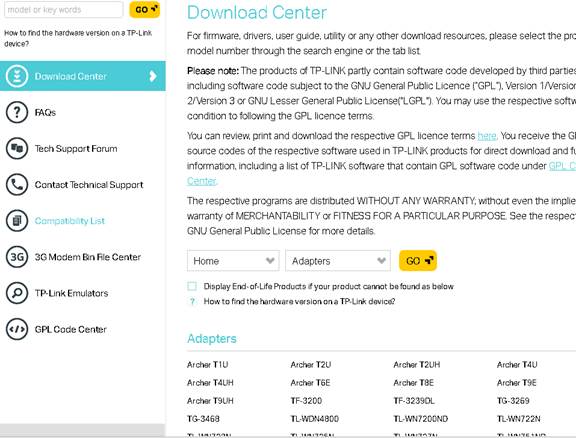Click the Adapters section heading
The image size is (576, 438).
212,338
